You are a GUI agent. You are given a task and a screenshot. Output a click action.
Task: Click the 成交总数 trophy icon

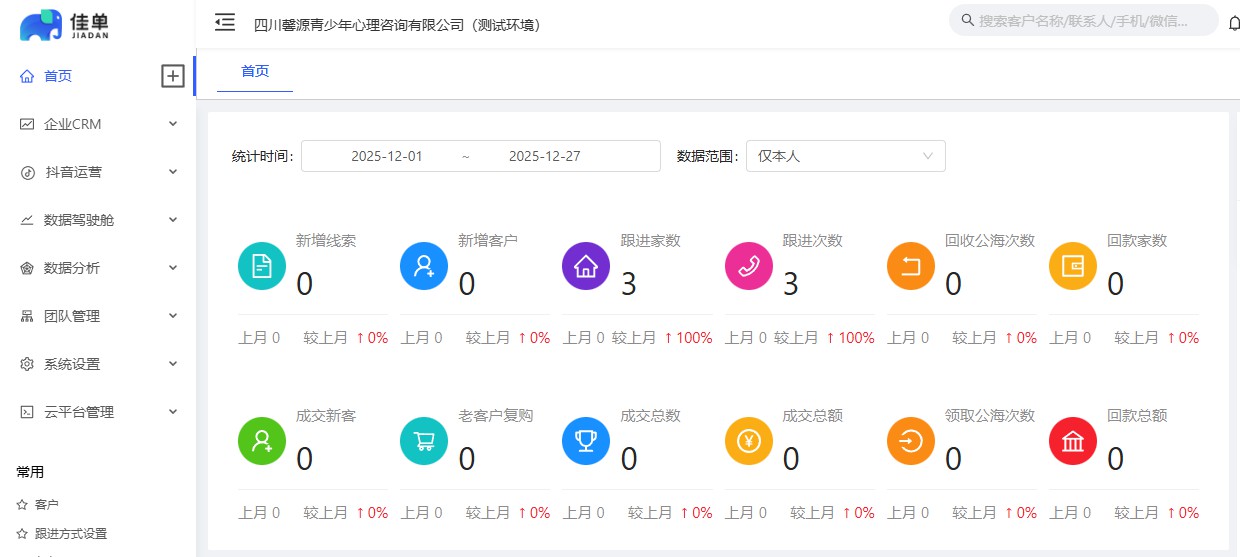point(586,441)
